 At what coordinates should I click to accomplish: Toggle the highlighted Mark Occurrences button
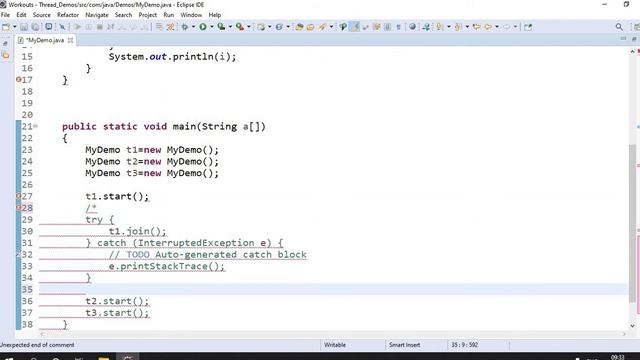coord(355,27)
